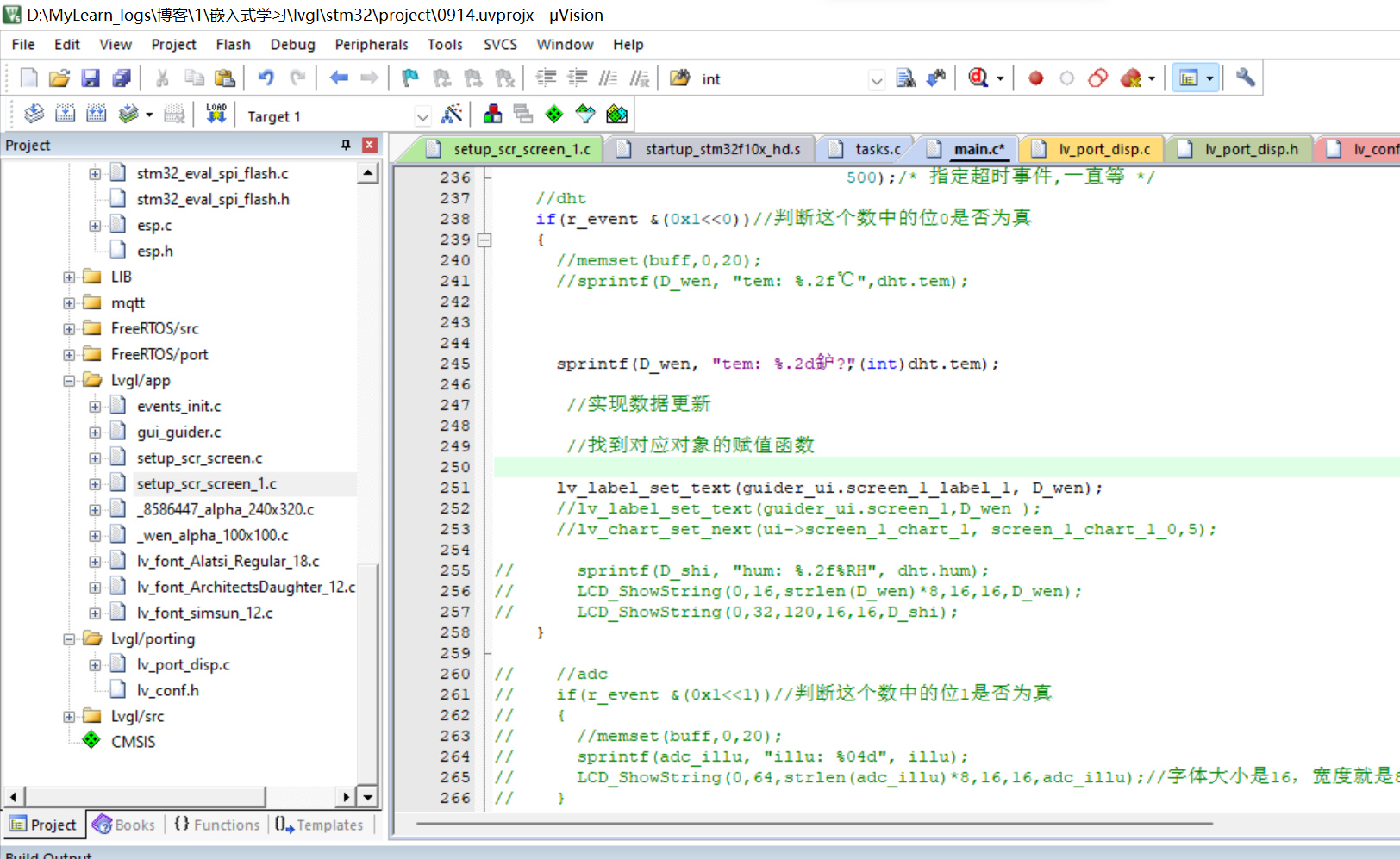Open Manage Run-Time Environment green diamond
This screenshot has height=859, width=1400.
[x=554, y=115]
